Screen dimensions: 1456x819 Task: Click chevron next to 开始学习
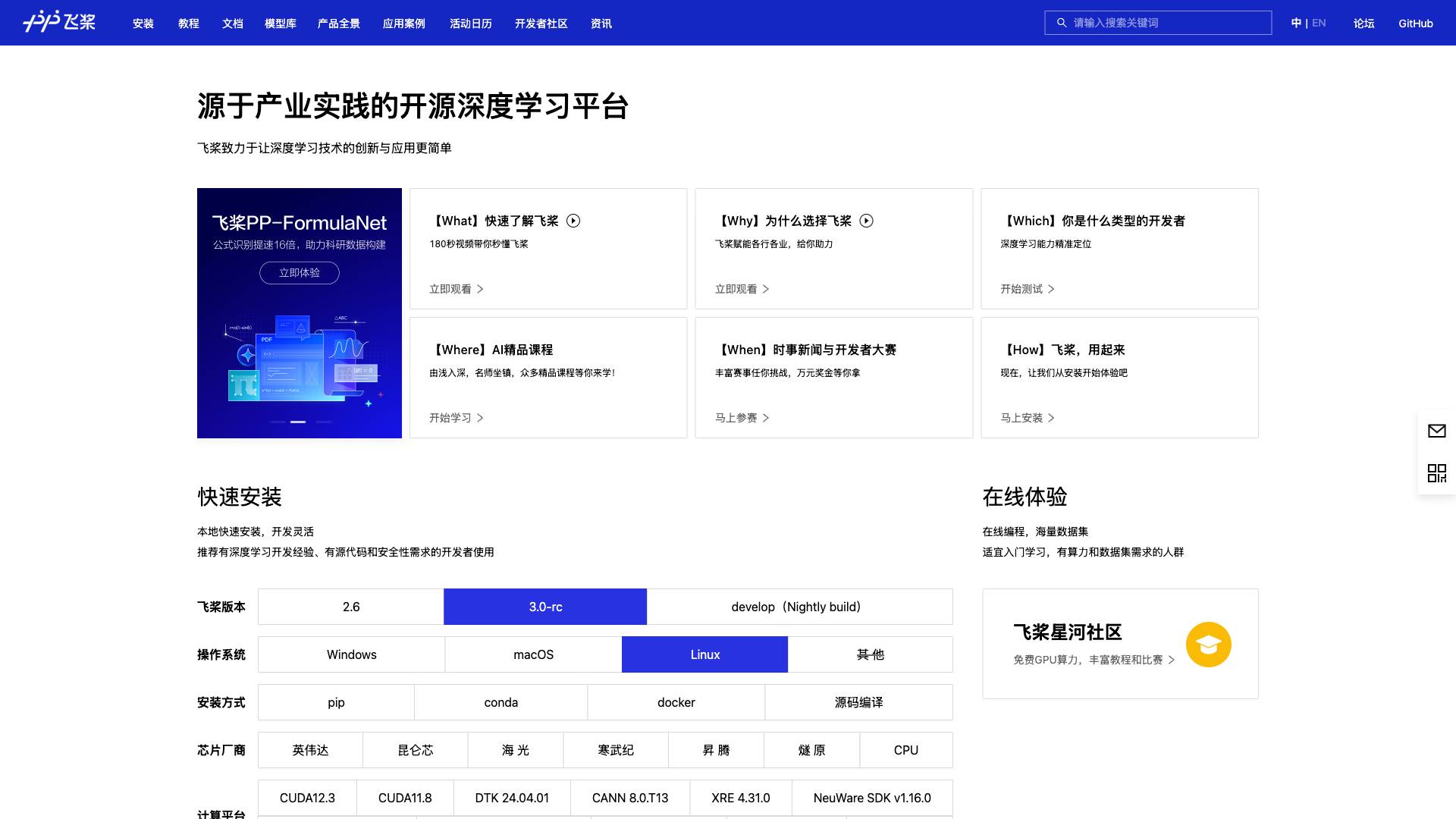480,418
